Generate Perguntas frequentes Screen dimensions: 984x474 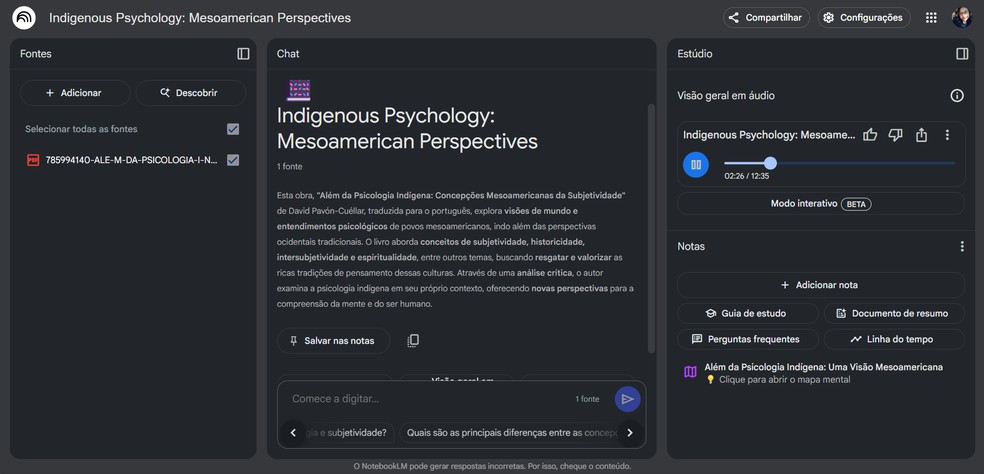click(748, 339)
